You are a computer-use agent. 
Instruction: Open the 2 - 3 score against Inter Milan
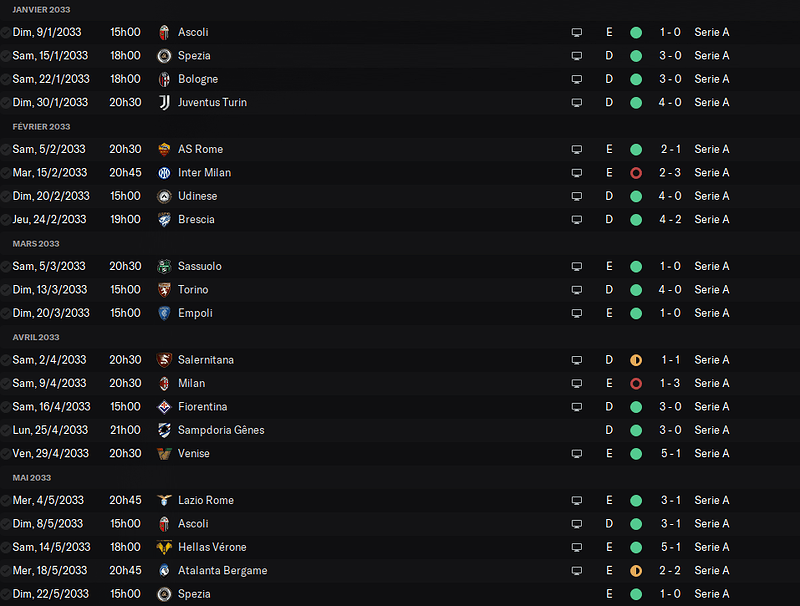(x=670, y=173)
